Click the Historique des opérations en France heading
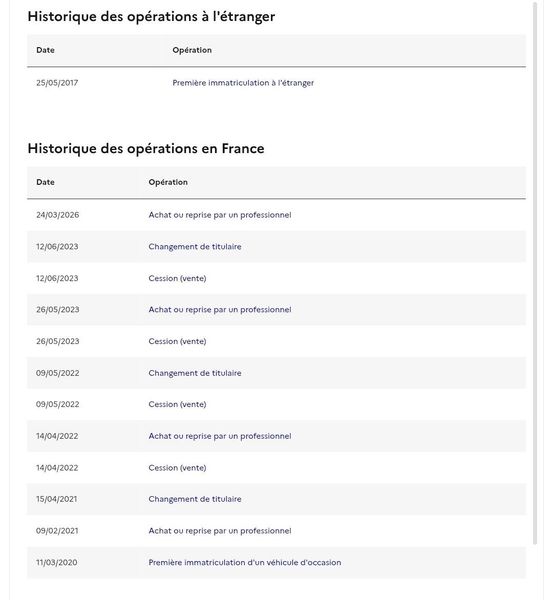Image resolution: width=553 pixels, height=600 pixels. tap(146, 148)
